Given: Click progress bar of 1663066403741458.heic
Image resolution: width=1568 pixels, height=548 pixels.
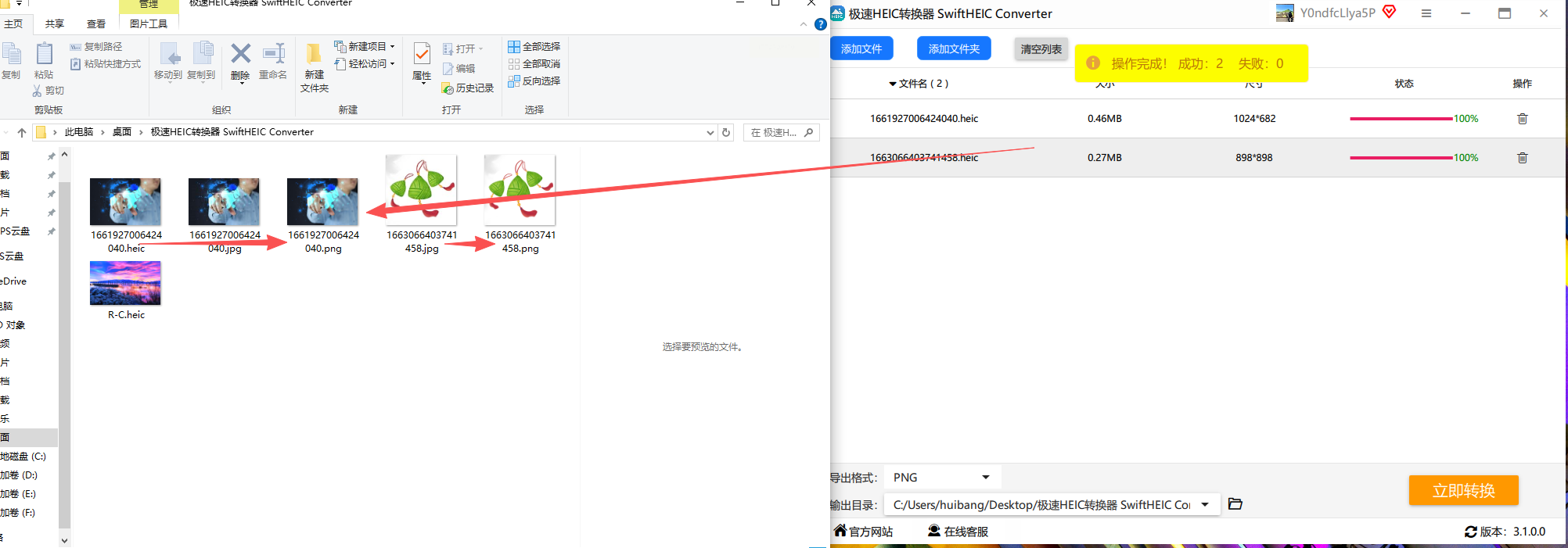Looking at the screenshot, I should 1401,158.
